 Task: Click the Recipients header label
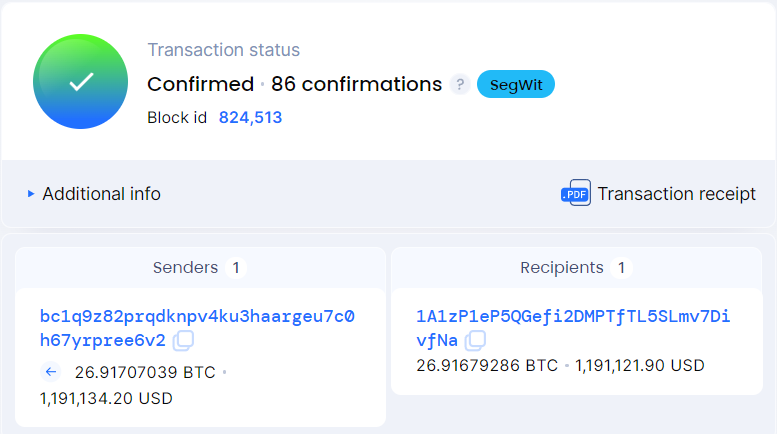(x=561, y=268)
